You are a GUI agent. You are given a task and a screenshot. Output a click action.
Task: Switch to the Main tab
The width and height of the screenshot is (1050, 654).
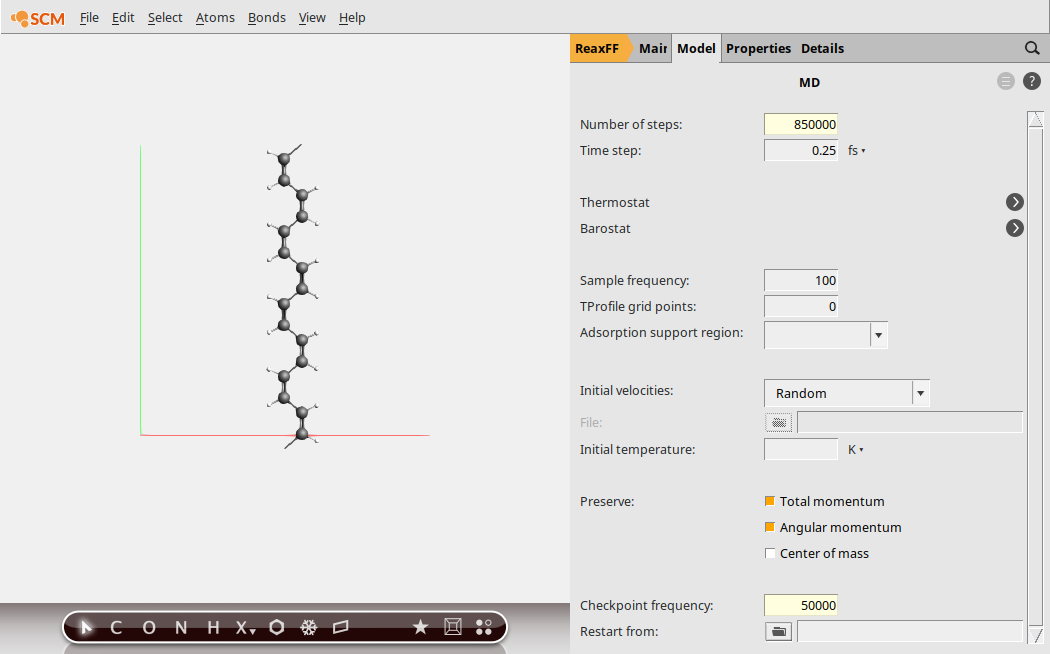point(652,48)
